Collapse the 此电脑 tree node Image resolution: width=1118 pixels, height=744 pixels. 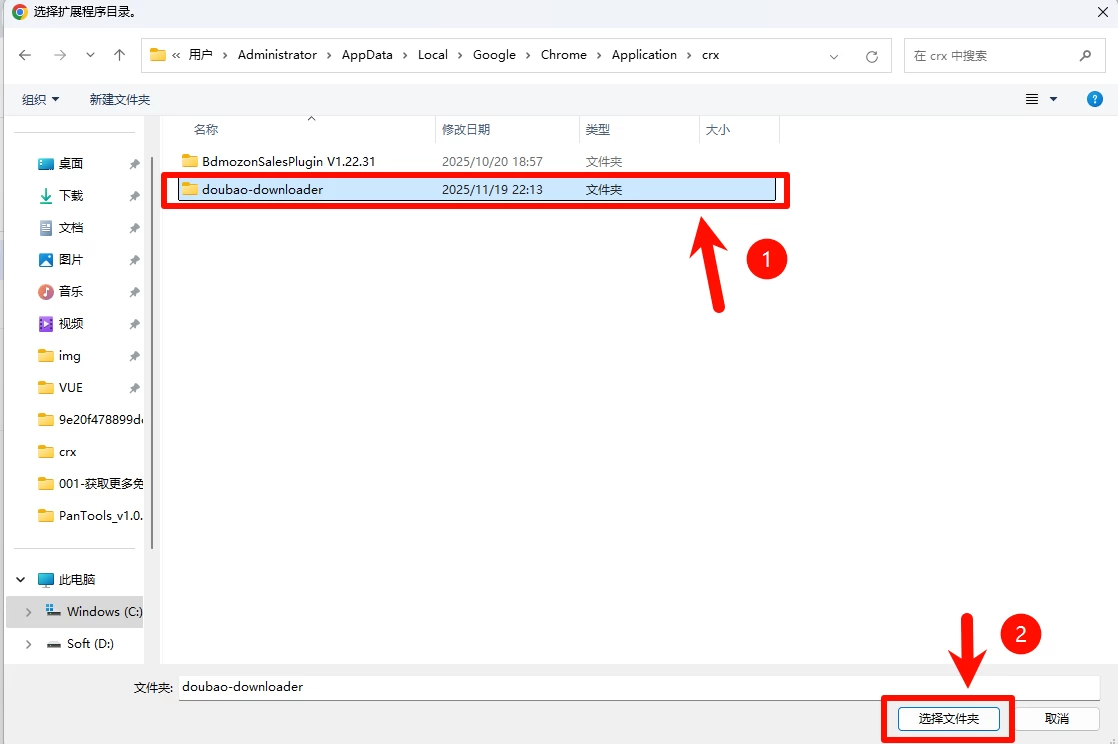click(20, 579)
